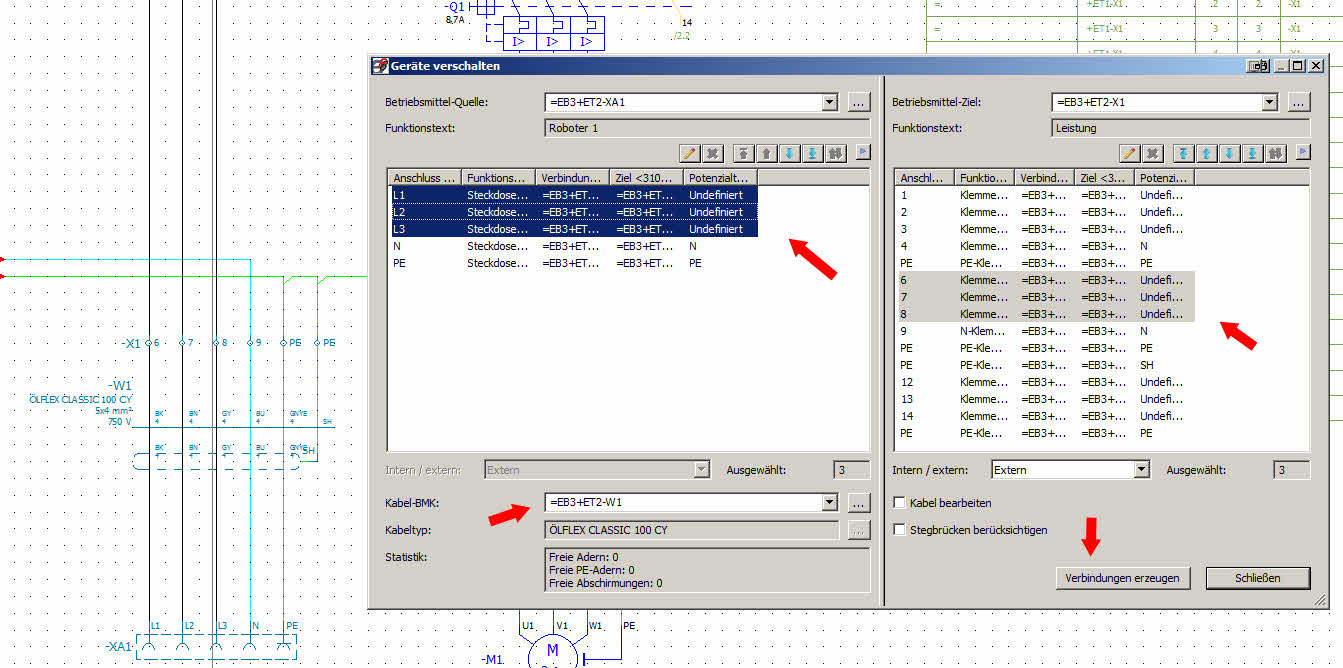Move selected source connections to the bottom

coord(812,153)
